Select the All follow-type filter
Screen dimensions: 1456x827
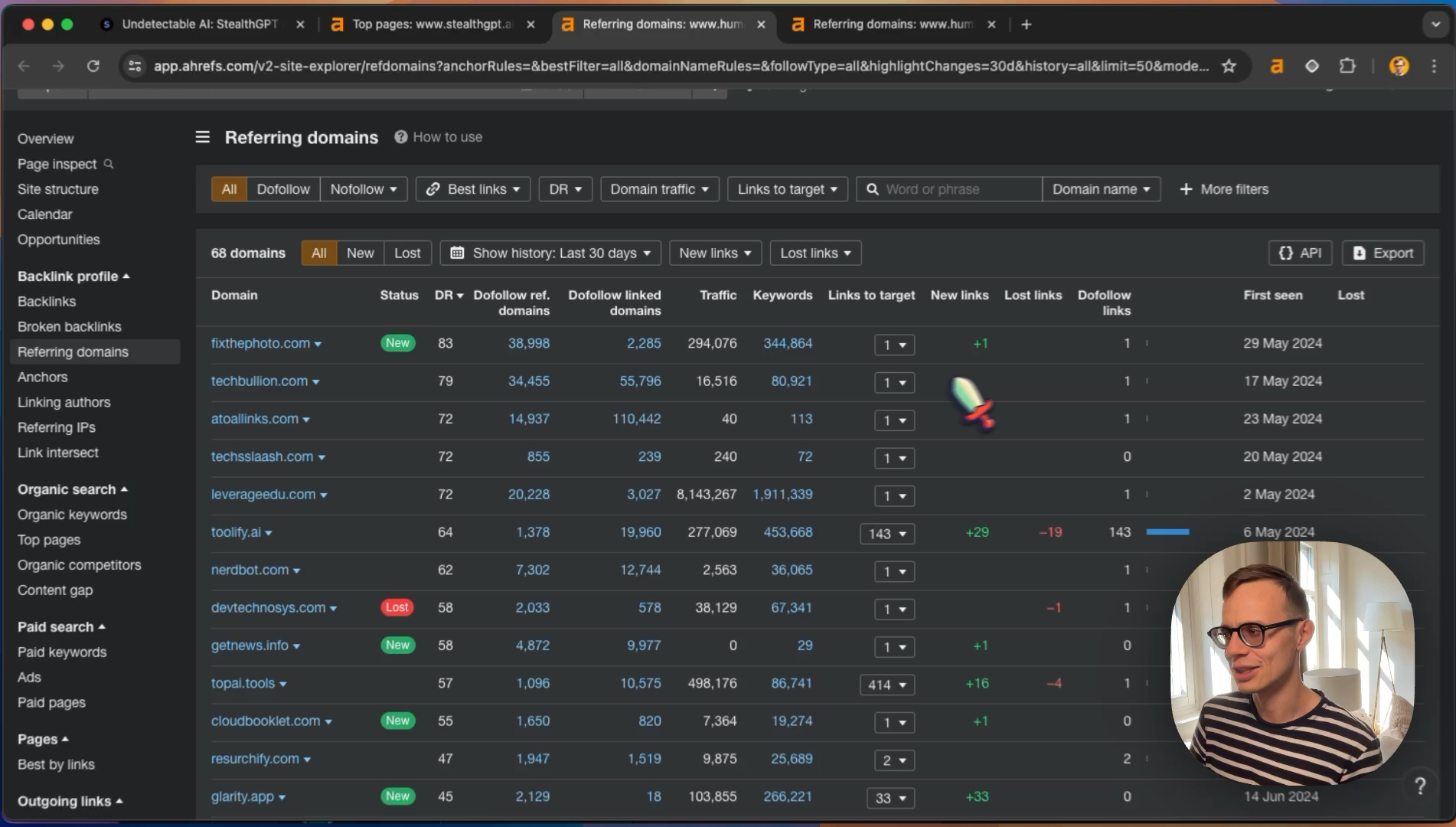(x=229, y=189)
